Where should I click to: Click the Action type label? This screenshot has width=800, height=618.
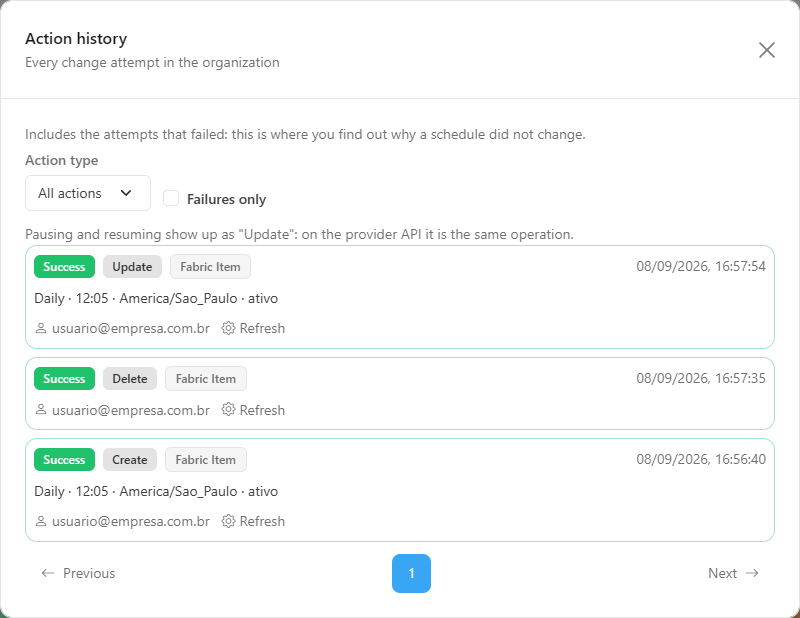(62, 160)
